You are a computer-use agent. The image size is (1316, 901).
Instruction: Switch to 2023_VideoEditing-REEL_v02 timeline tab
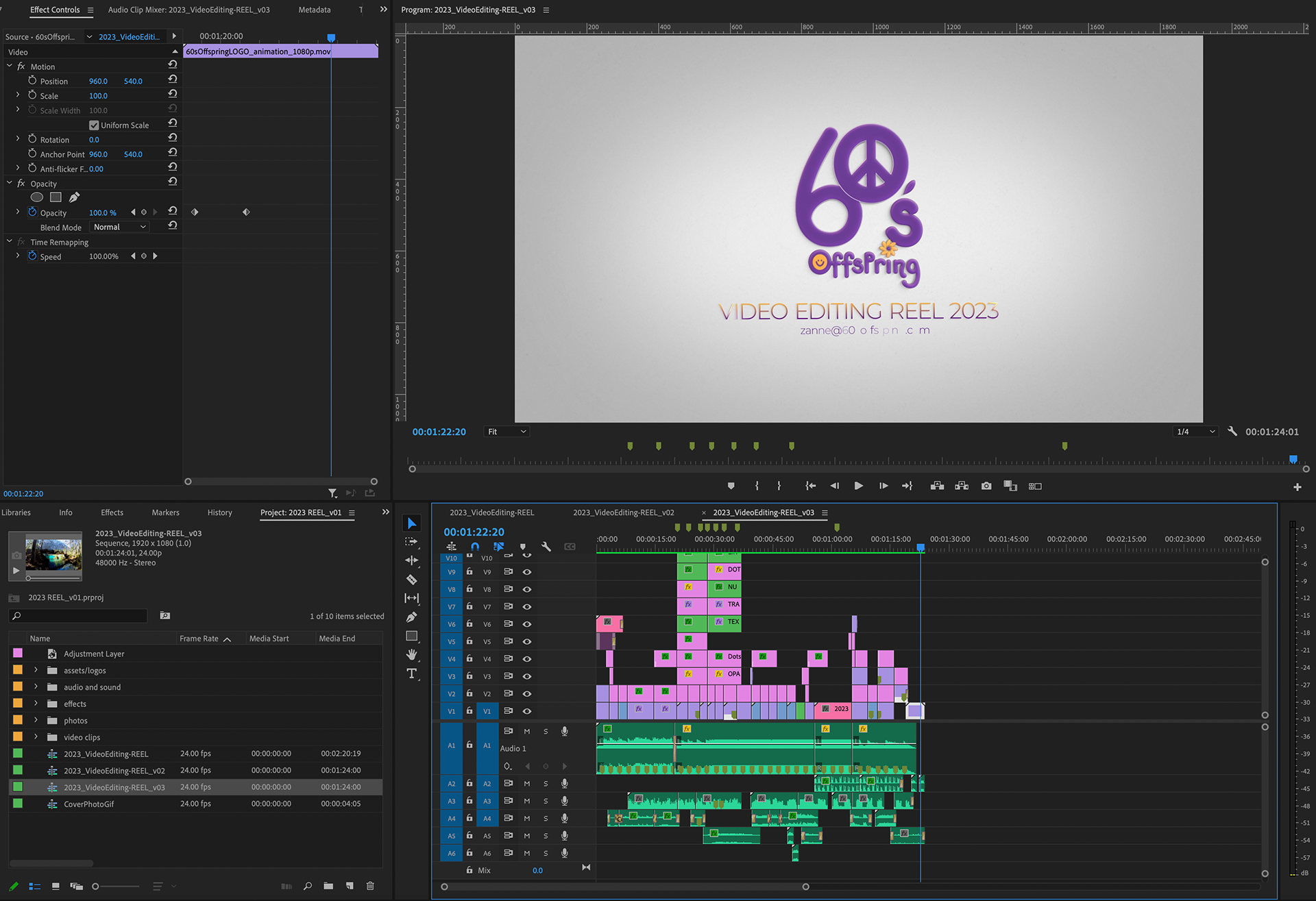point(624,513)
